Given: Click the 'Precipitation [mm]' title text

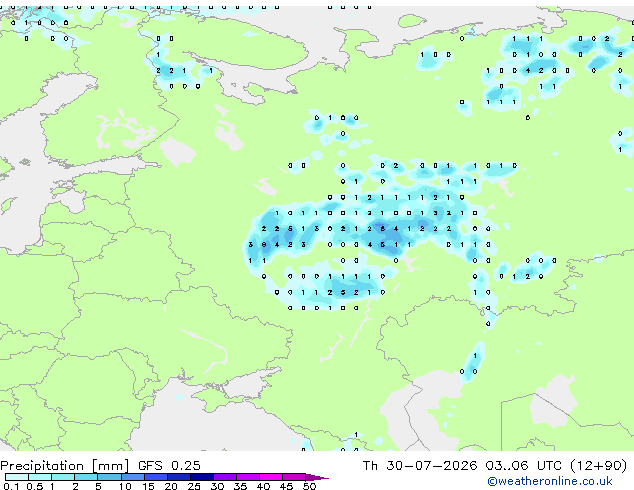Looking at the screenshot, I should point(65,466).
